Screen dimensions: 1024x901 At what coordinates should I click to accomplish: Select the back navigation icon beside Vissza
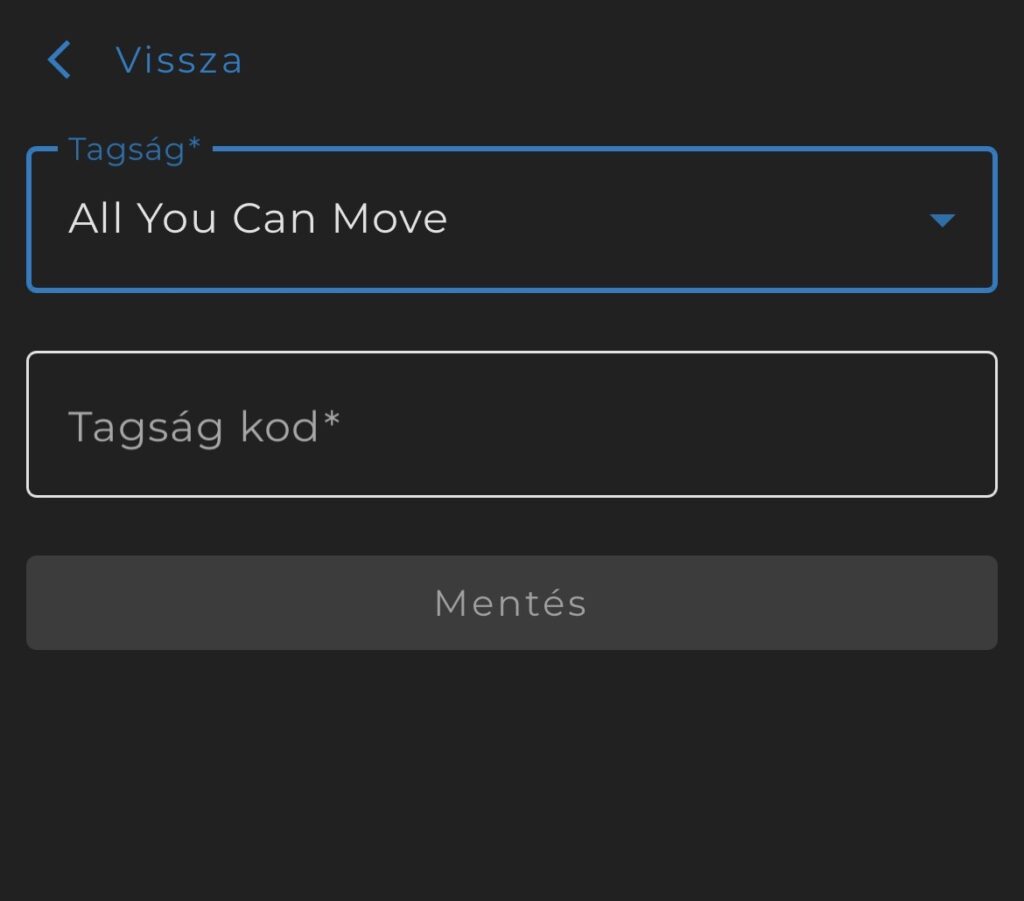(59, 60)
